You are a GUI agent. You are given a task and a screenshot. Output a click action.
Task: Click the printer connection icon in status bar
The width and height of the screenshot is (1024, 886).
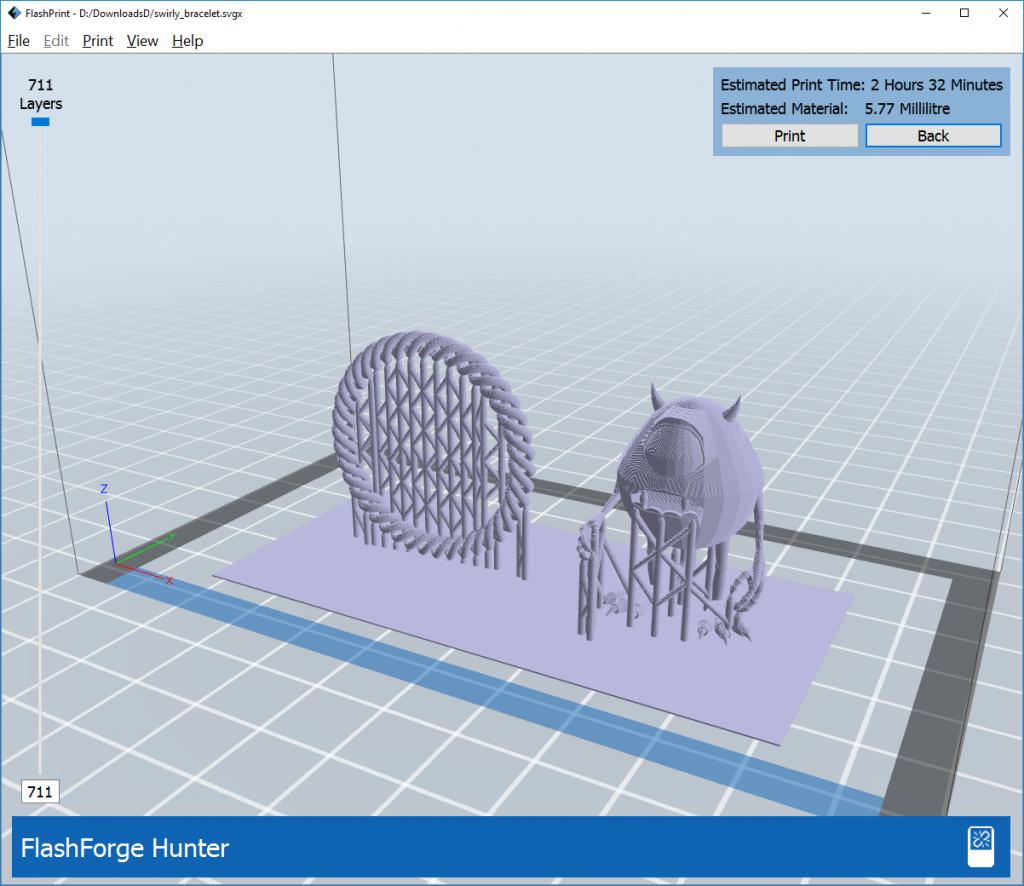coord(980,848)
